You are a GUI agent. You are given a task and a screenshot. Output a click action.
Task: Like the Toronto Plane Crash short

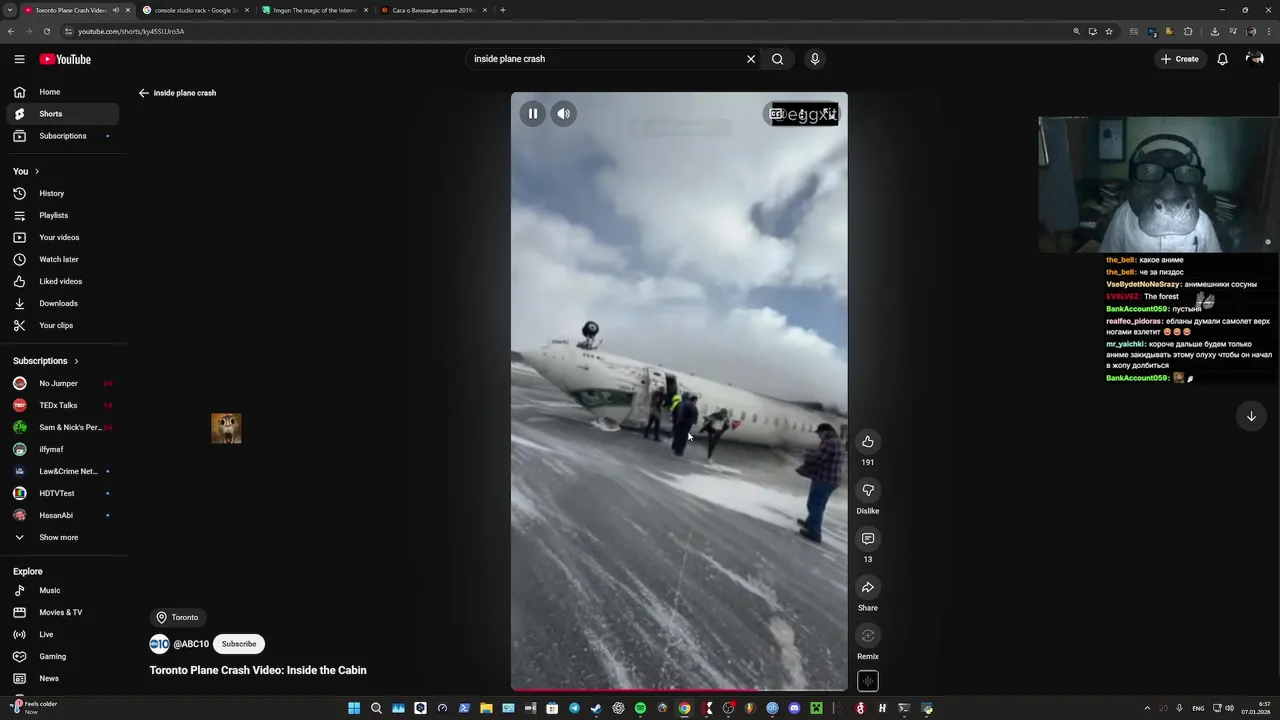tap(868, 442)
